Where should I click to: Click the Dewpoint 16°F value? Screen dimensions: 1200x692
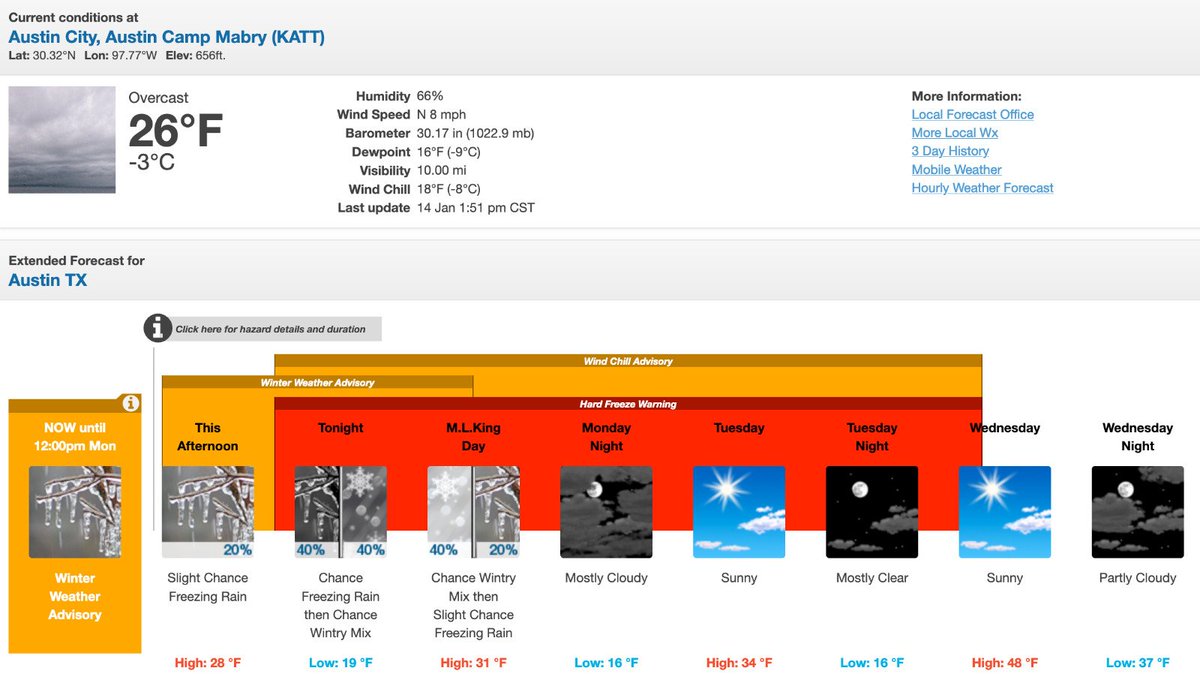pyautogui.click(x=449, y=152)
